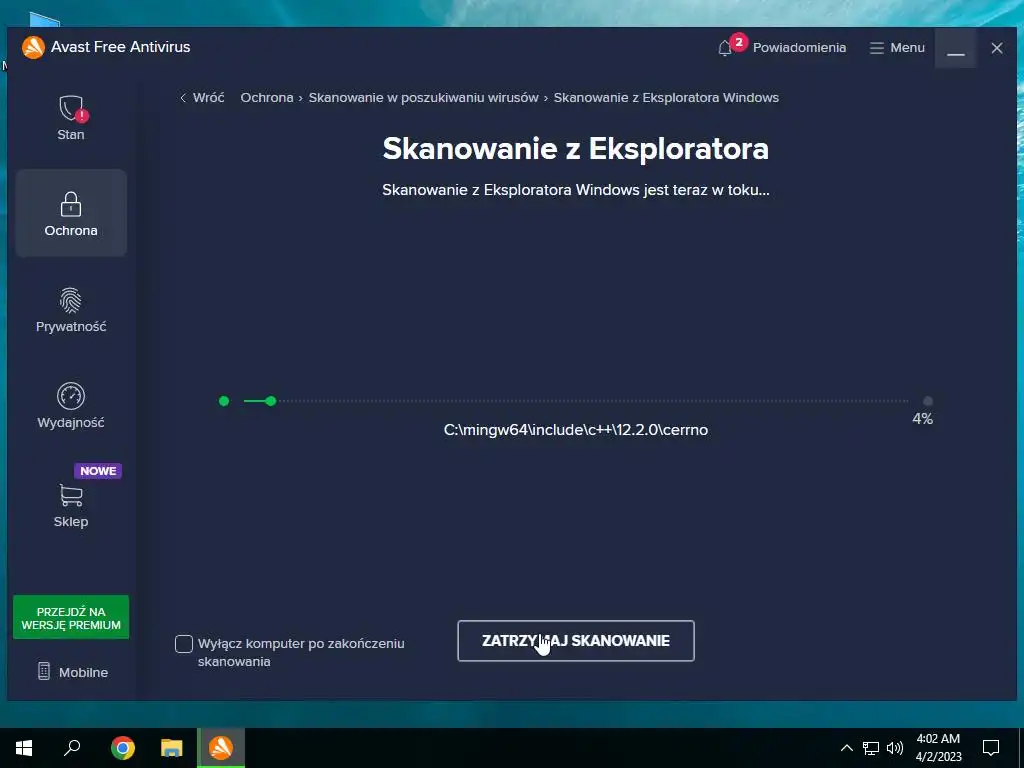Screen dimensions: 1024x768
Task: Click the scan in progress status text
Action: tap(575, 190)
